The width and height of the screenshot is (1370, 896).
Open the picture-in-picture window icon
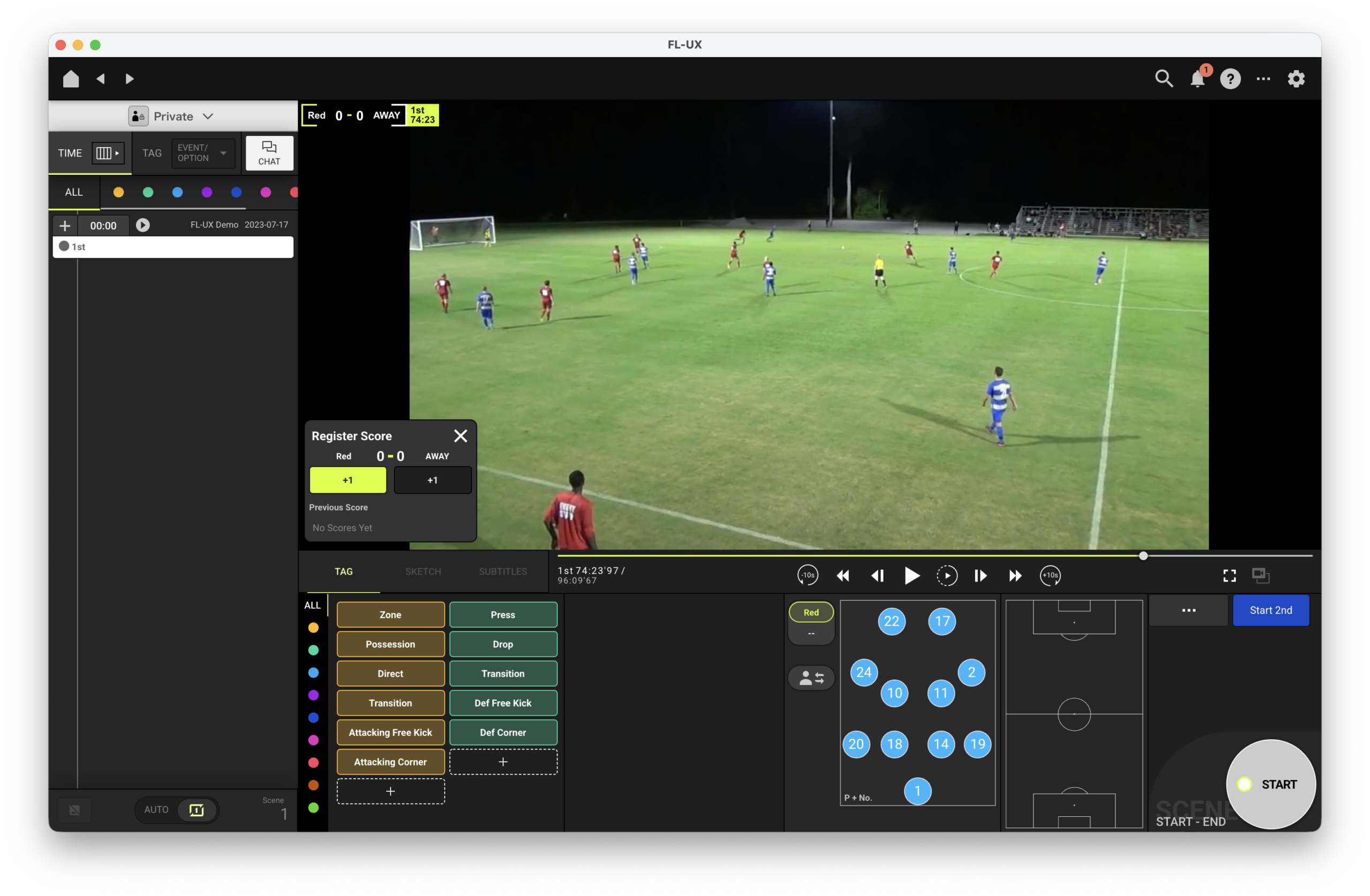click(x=1260, y=575)
